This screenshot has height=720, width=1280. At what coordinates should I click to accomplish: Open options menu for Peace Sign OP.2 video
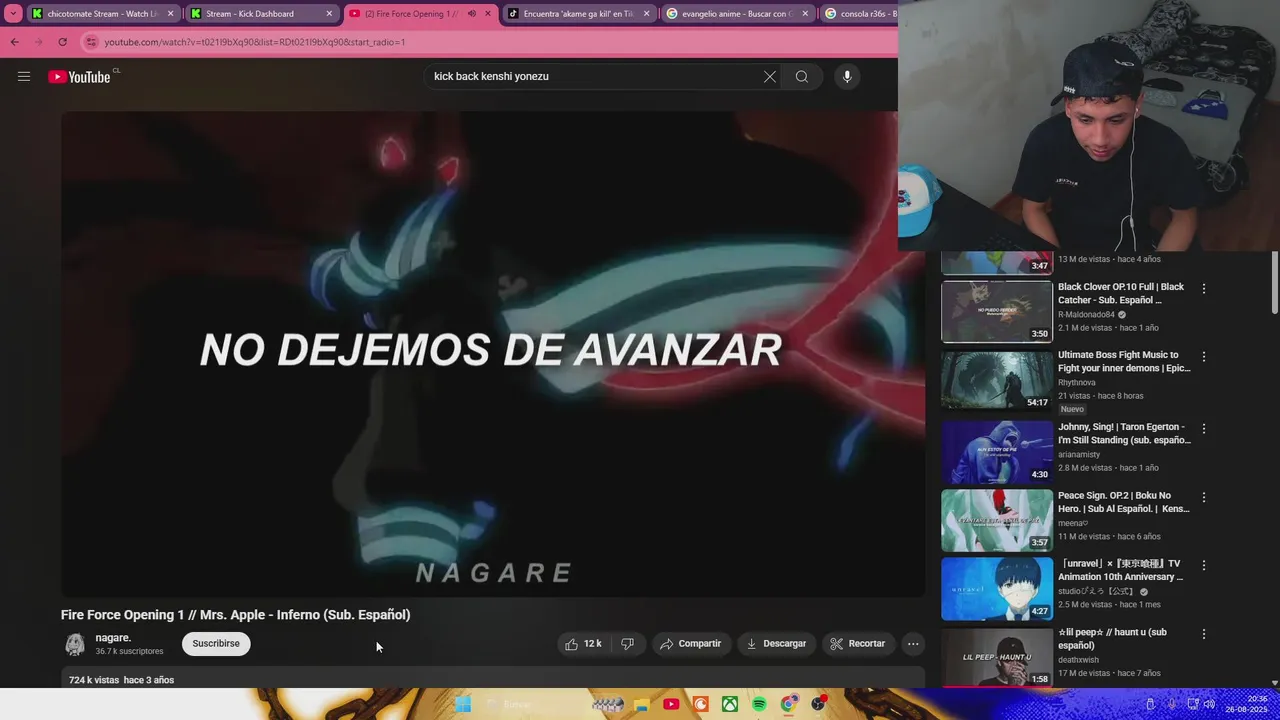click(1204, 497)
